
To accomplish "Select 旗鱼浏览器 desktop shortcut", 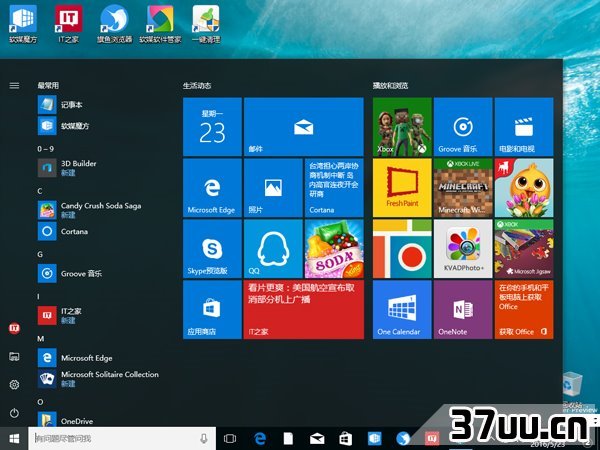I will coord(114,24).
